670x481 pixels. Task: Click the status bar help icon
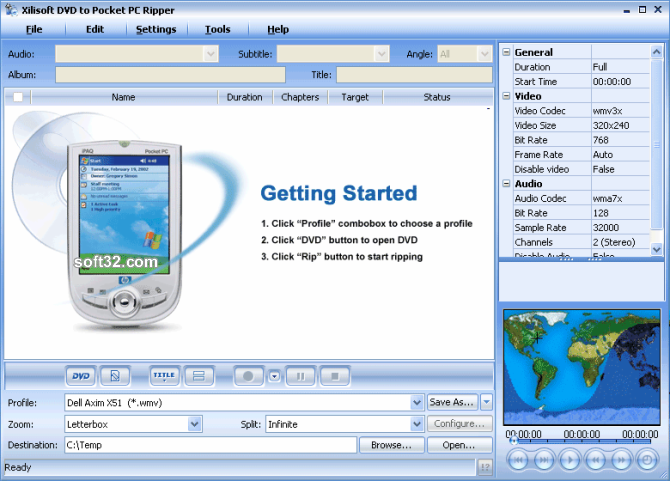tap(485, 467)
